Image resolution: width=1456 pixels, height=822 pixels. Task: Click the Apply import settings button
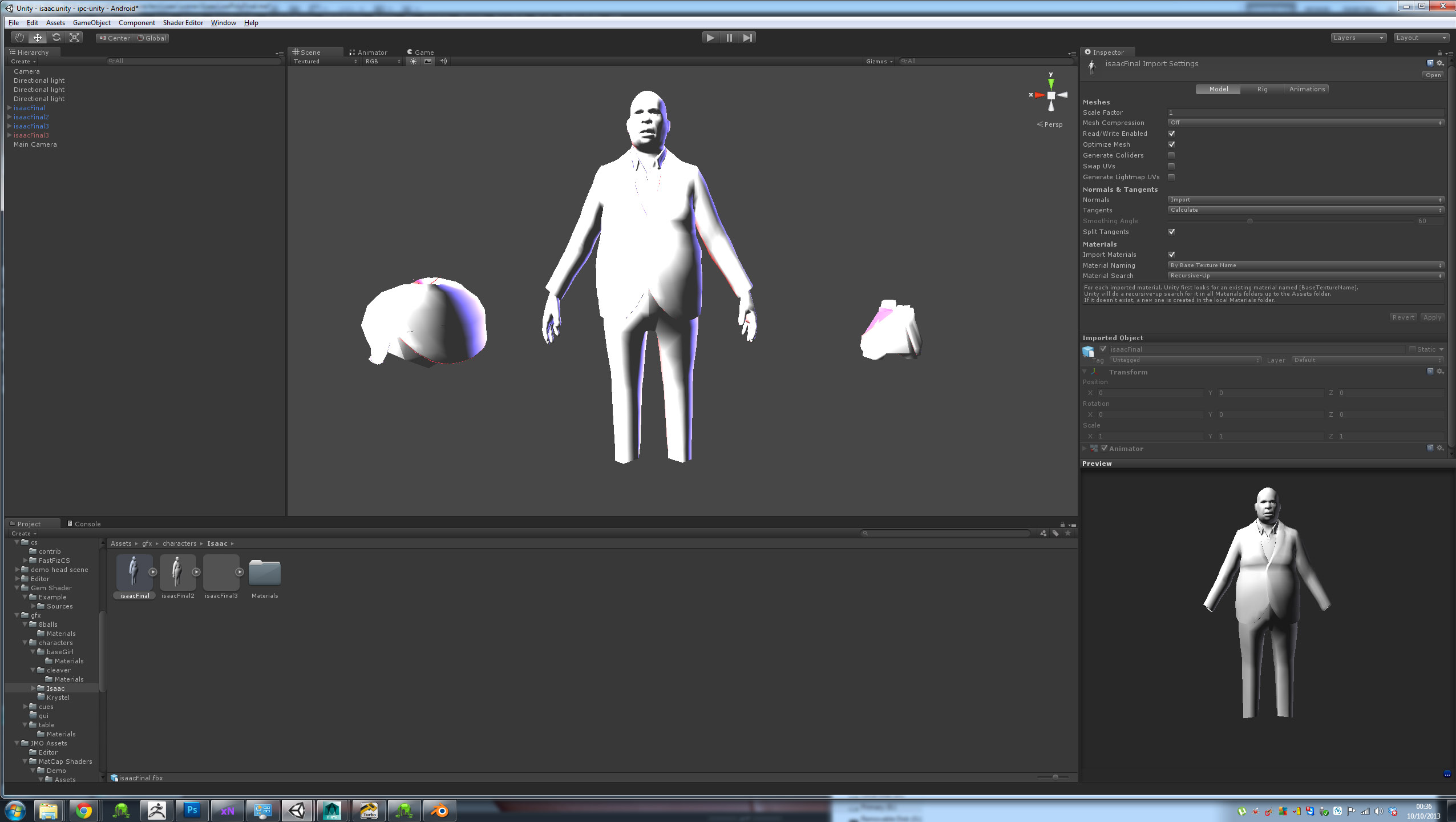pyautogui.click(x=1432, y=317)
